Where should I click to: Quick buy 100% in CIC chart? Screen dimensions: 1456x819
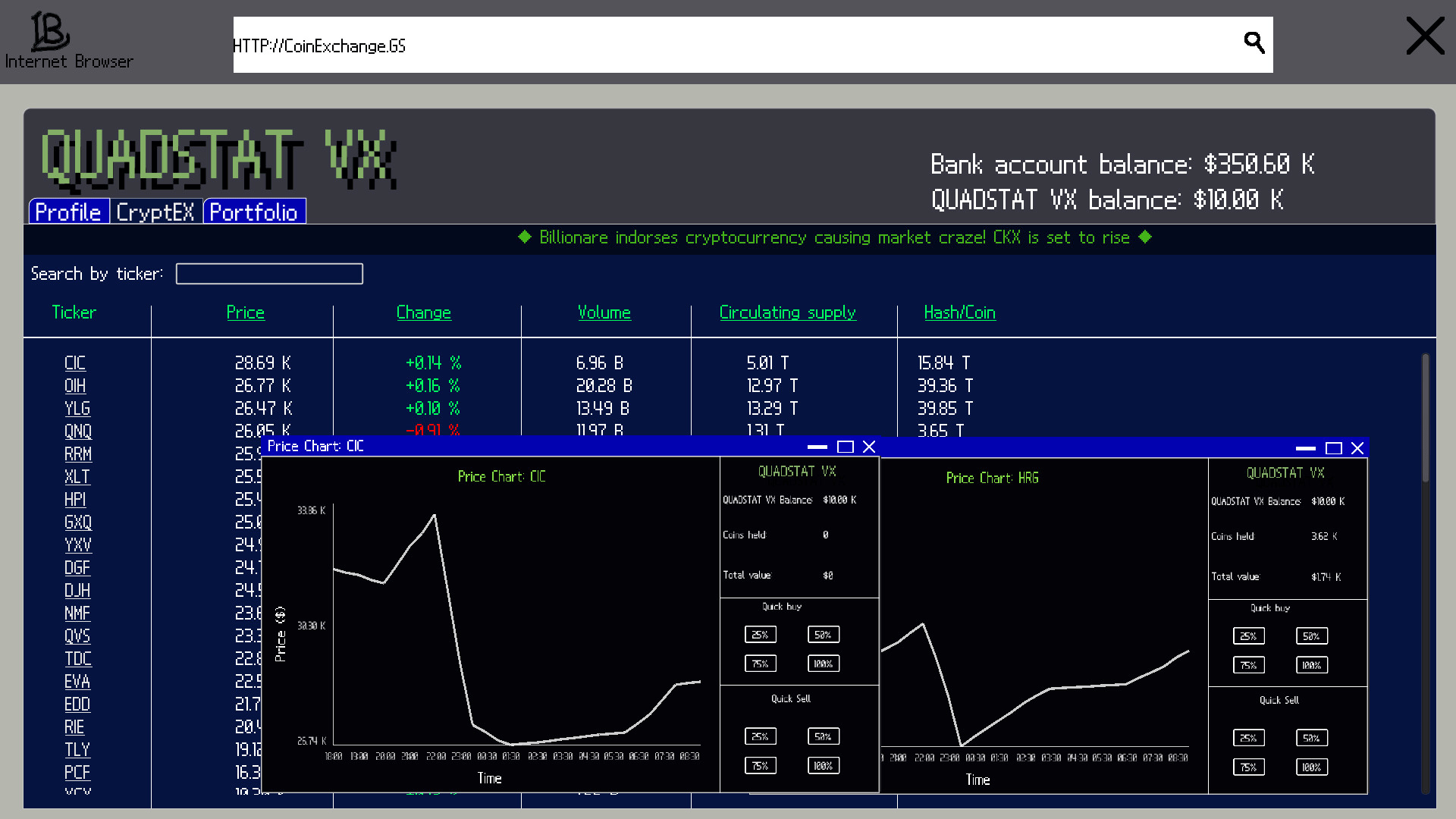(x=823, y=664)
